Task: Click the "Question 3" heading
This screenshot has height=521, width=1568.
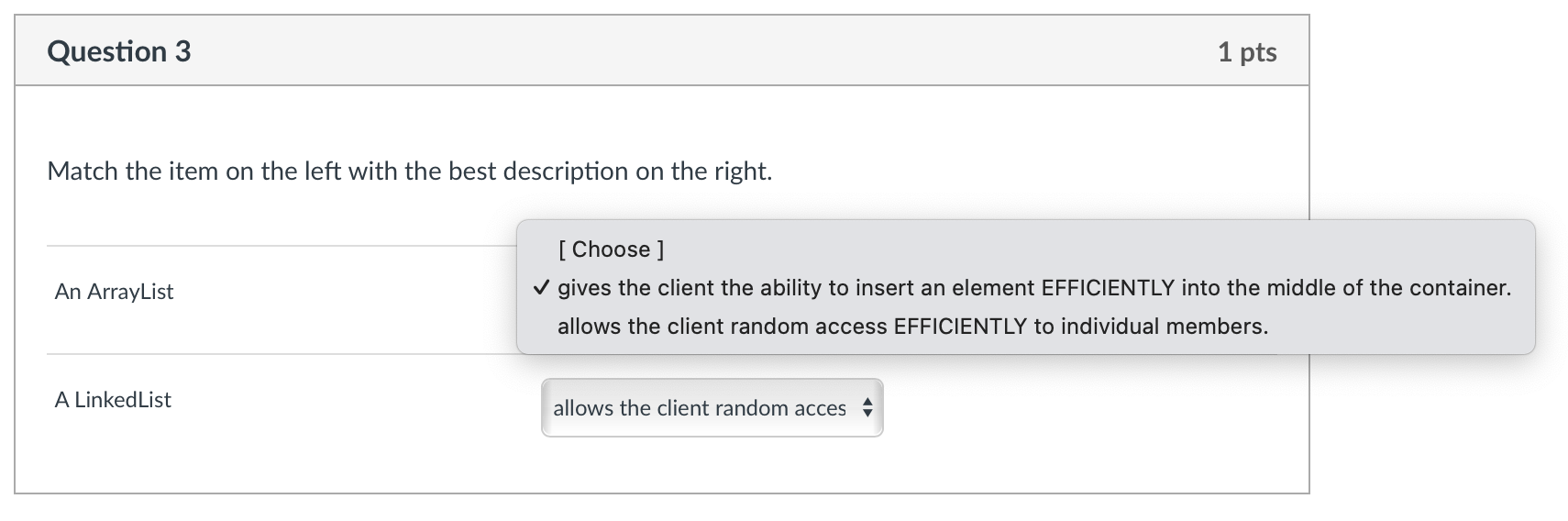Action: point(119,51)
